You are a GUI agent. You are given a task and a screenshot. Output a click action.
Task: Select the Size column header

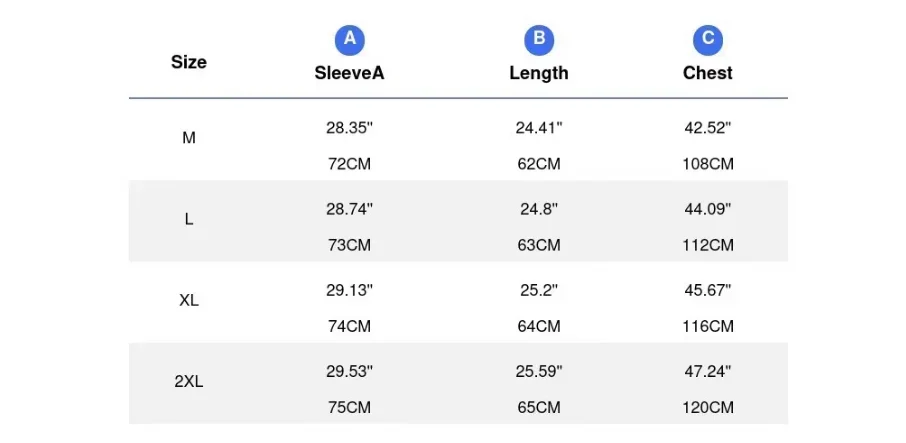point(189,62)
